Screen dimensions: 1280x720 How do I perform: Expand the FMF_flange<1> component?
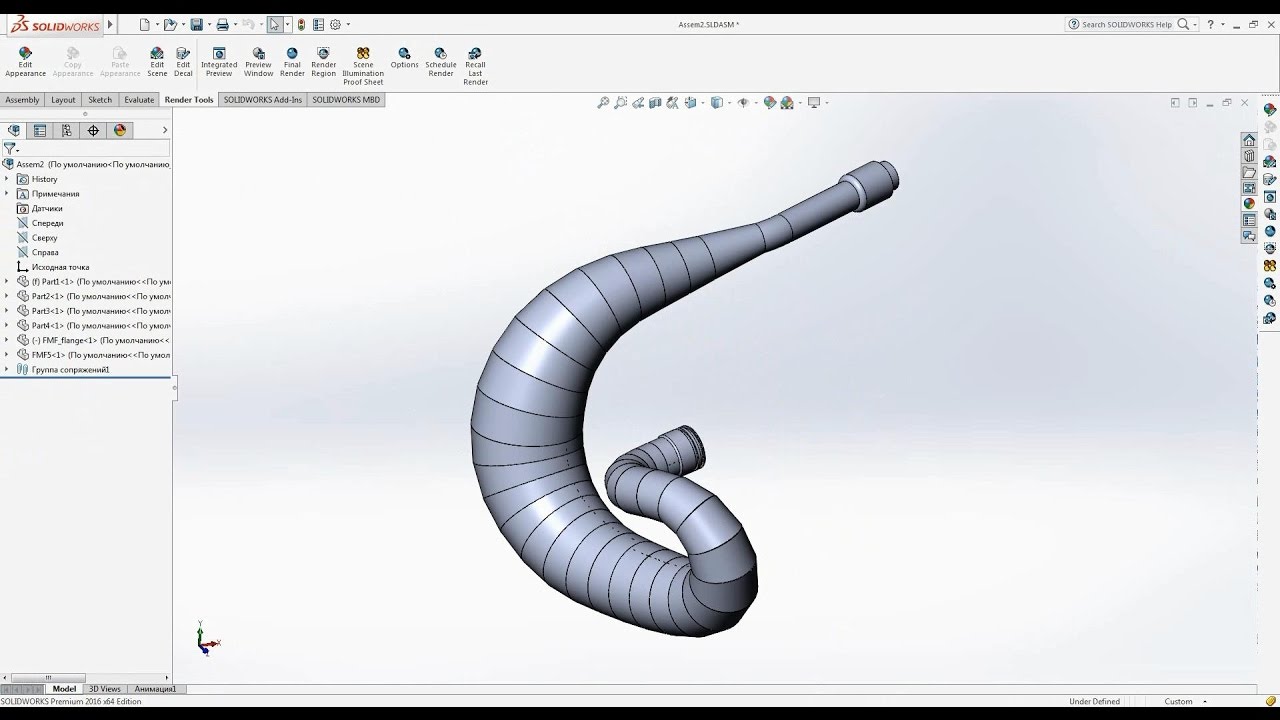point(6,340)
